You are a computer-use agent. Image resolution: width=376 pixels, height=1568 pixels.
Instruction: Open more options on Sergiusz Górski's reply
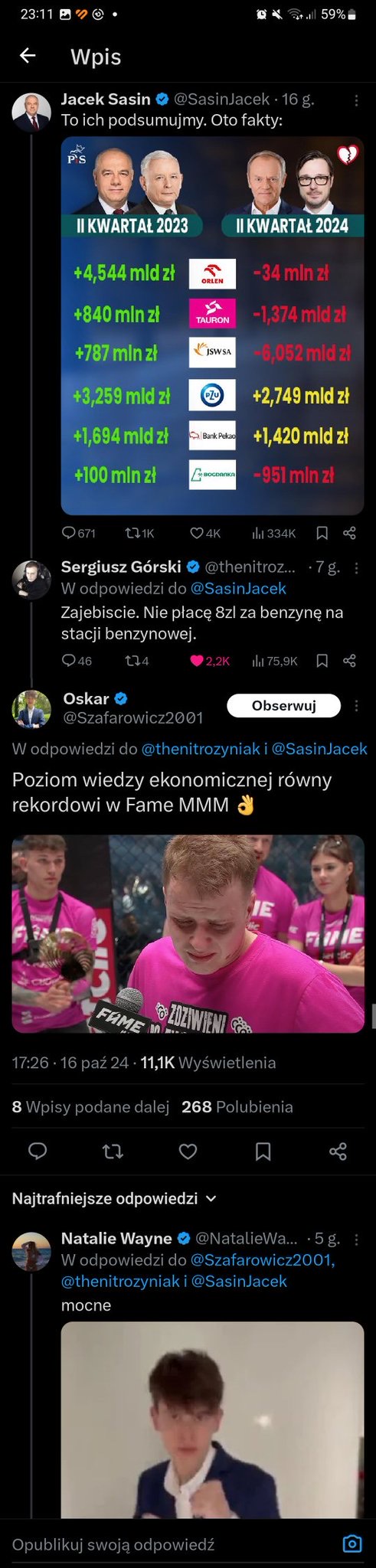click(356, 568)
